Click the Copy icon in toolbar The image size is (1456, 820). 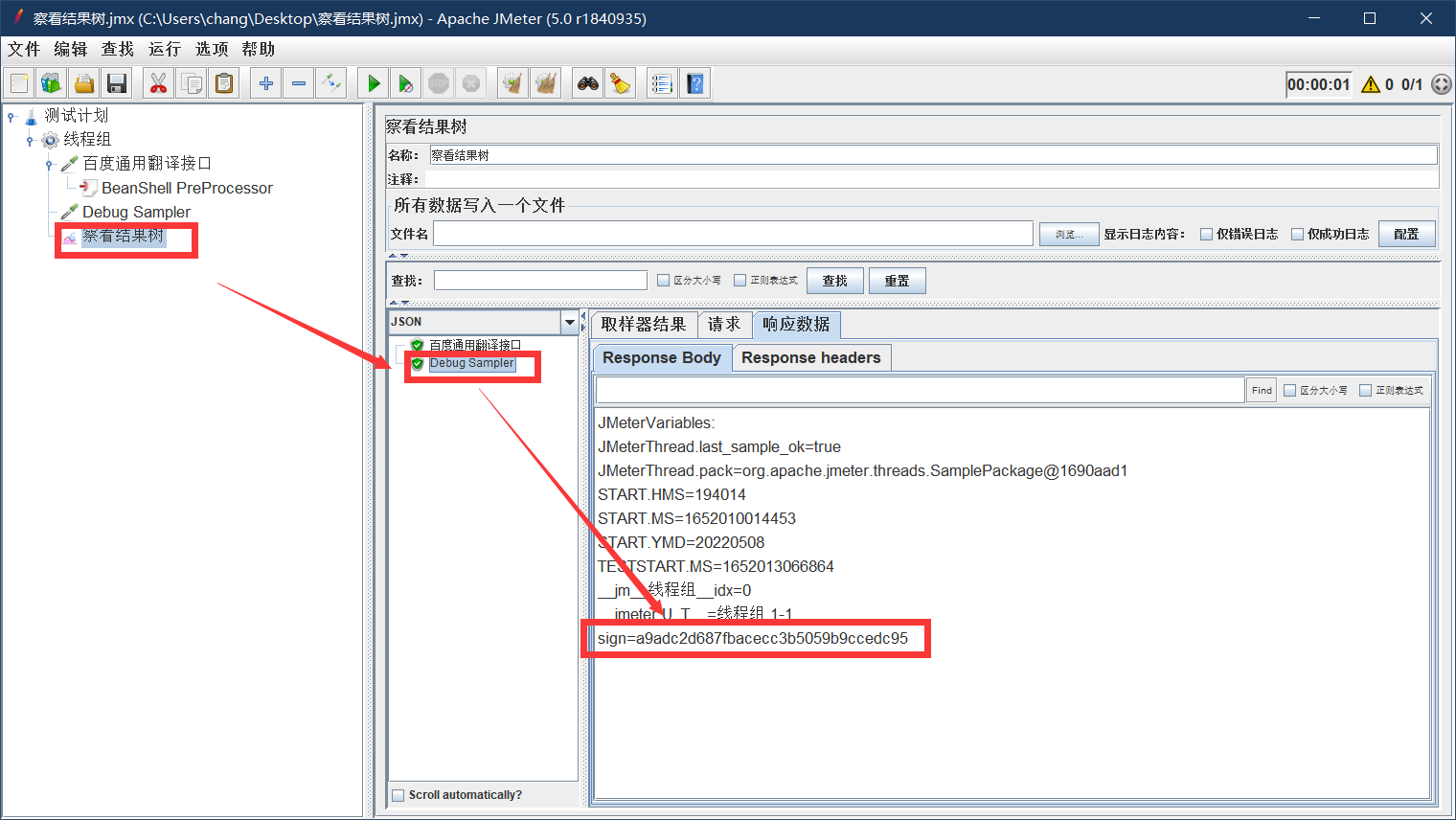point(192,84)
